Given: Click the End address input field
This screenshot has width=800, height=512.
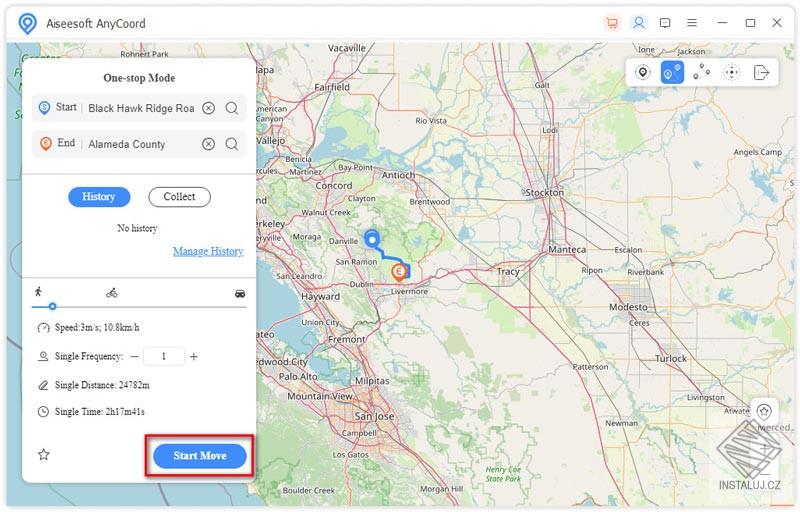Looking at the screenshot, I should [x=141, y=144].
